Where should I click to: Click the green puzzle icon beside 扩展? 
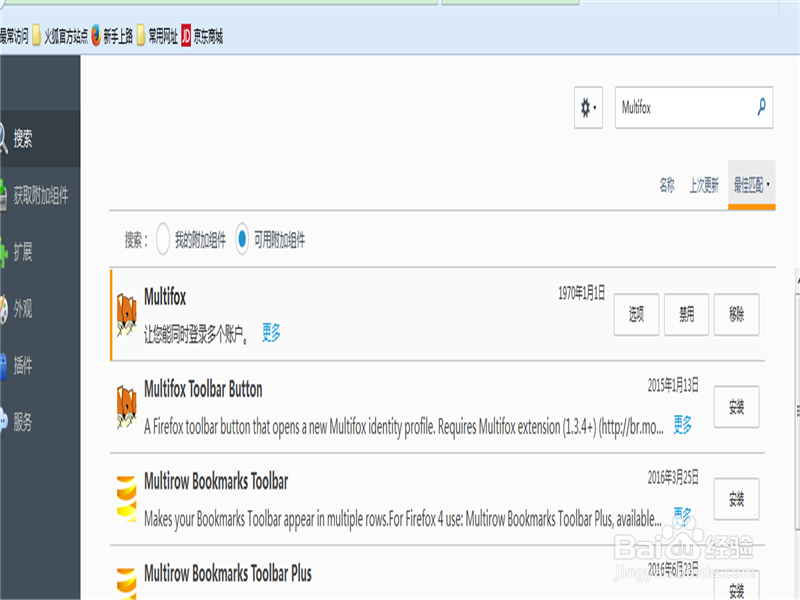tap(4, 252)
